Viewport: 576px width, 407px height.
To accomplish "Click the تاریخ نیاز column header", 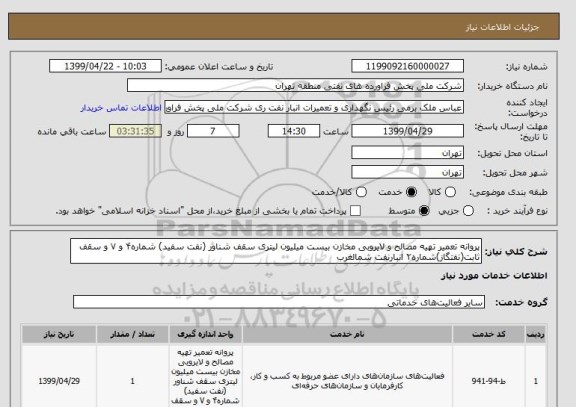I will point(59,334).
